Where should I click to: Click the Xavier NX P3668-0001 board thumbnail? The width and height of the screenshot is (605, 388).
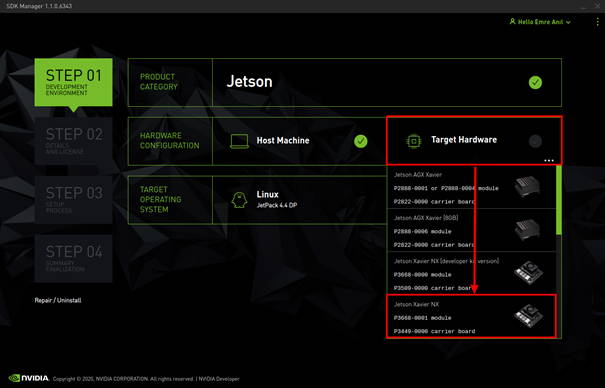click(528, 315)
